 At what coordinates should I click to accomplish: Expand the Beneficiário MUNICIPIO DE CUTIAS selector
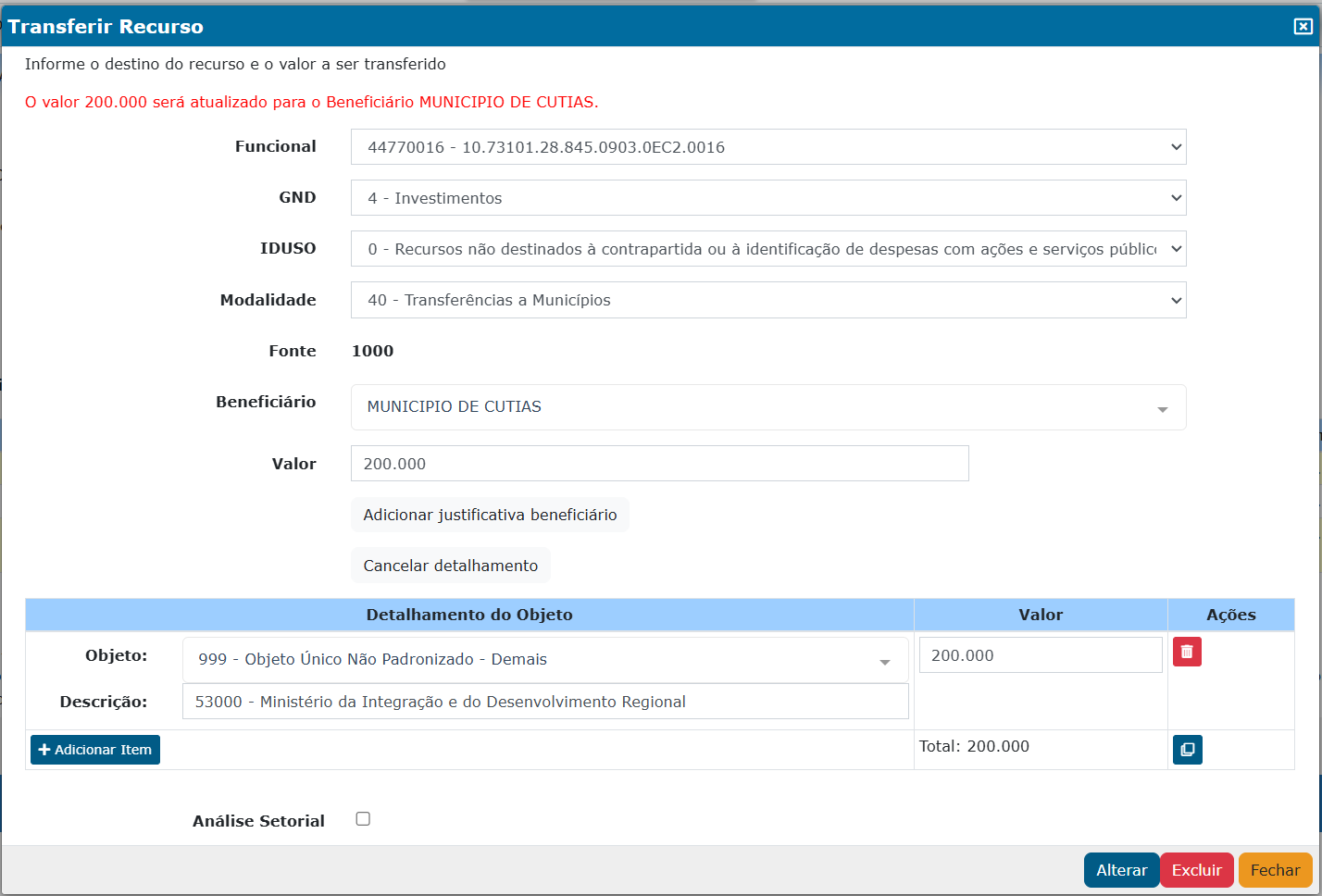tap(767, 407)
